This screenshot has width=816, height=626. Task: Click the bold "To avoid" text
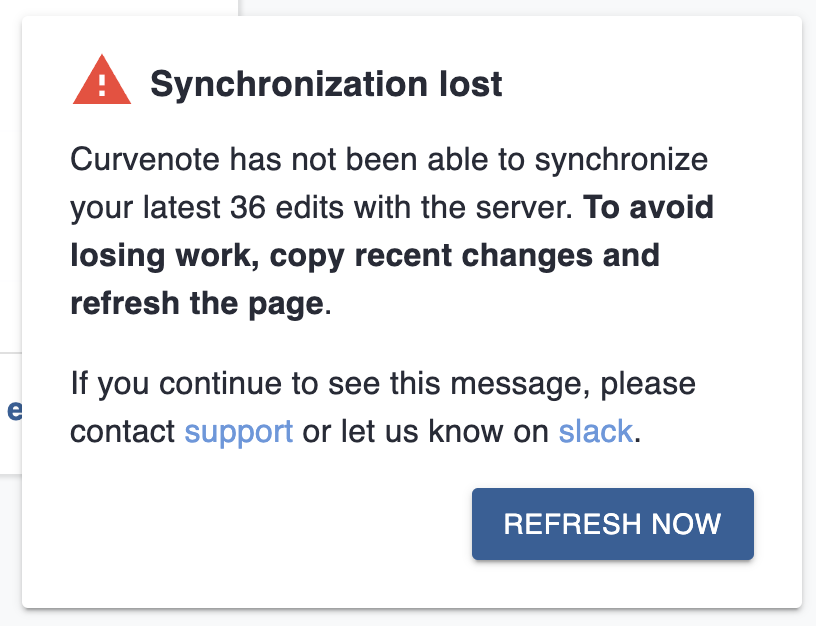coord(648,207)
